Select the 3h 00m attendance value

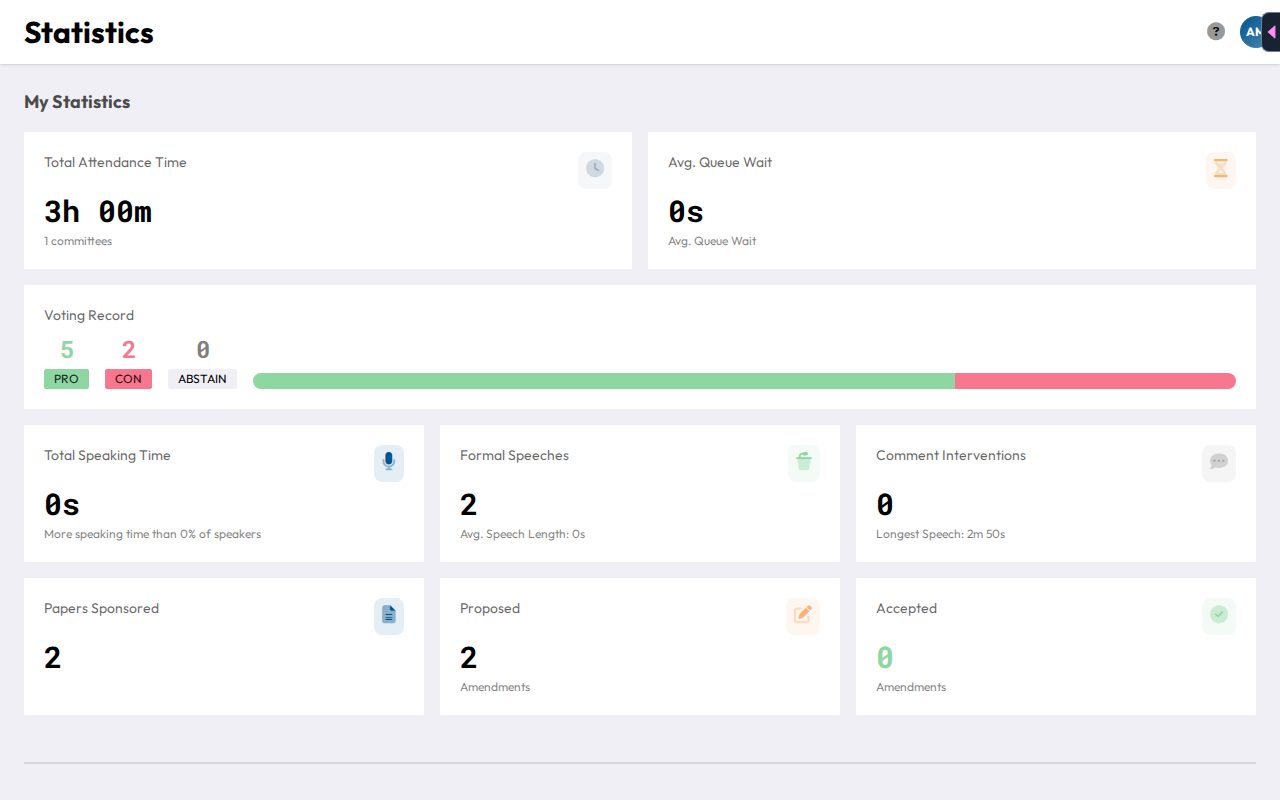(98, 212)
